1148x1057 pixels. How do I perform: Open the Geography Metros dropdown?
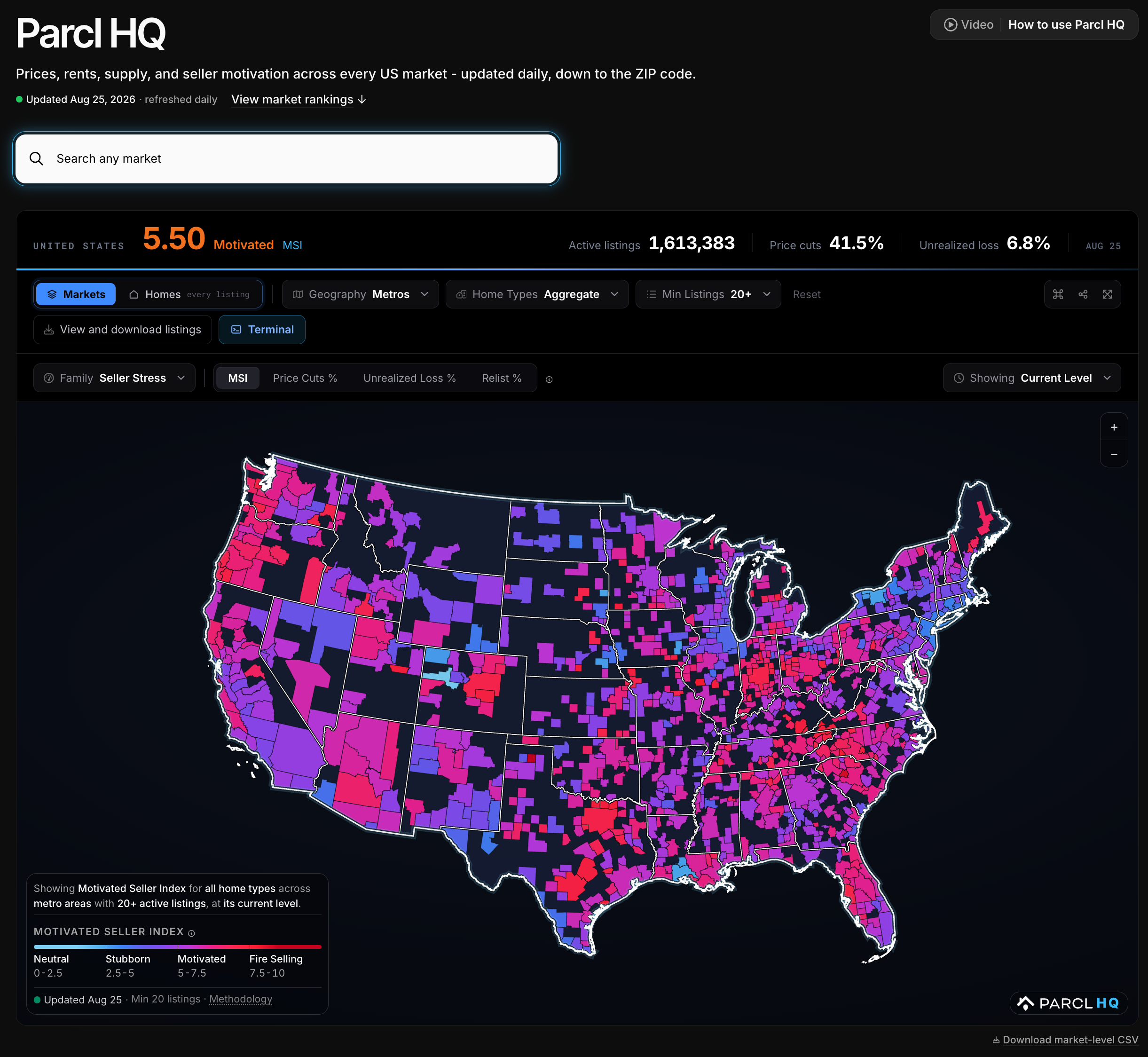(x=360, y=294)
